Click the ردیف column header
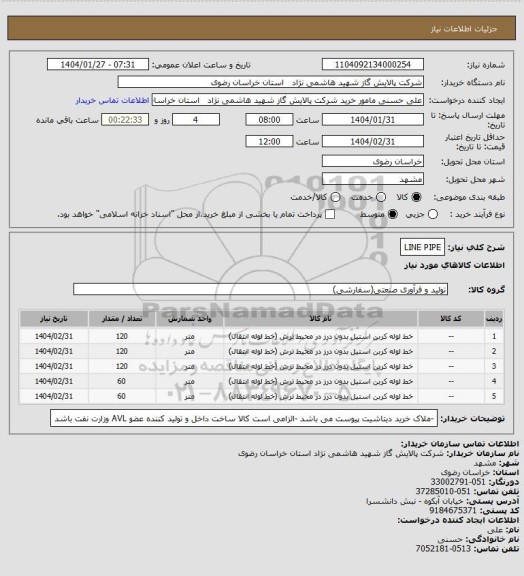This screenshot has width=524, height=576. [494, 319]
